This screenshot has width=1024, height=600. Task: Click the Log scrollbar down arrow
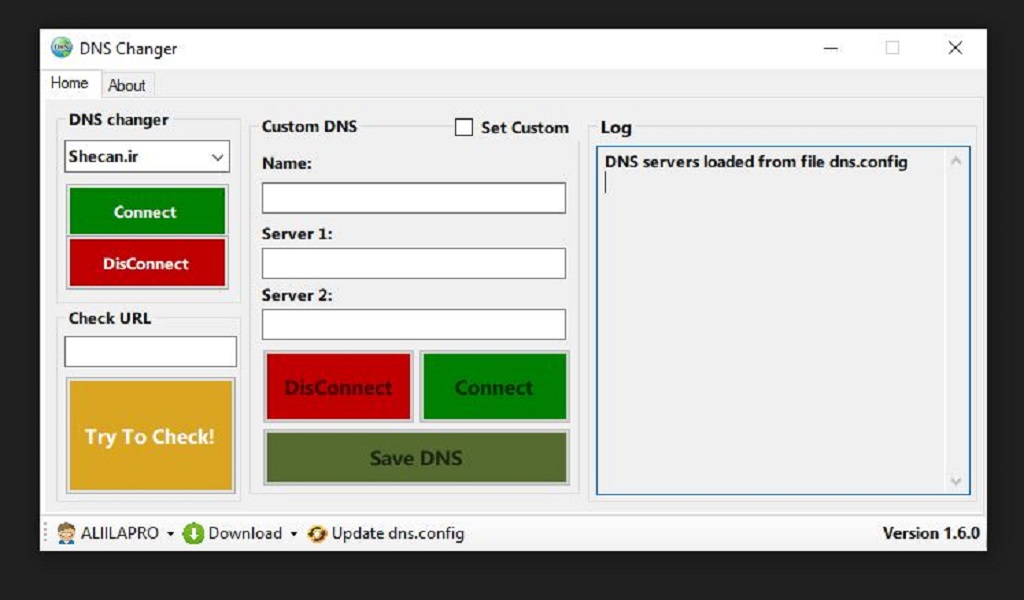pyautogui.click(x=956, y=482)
